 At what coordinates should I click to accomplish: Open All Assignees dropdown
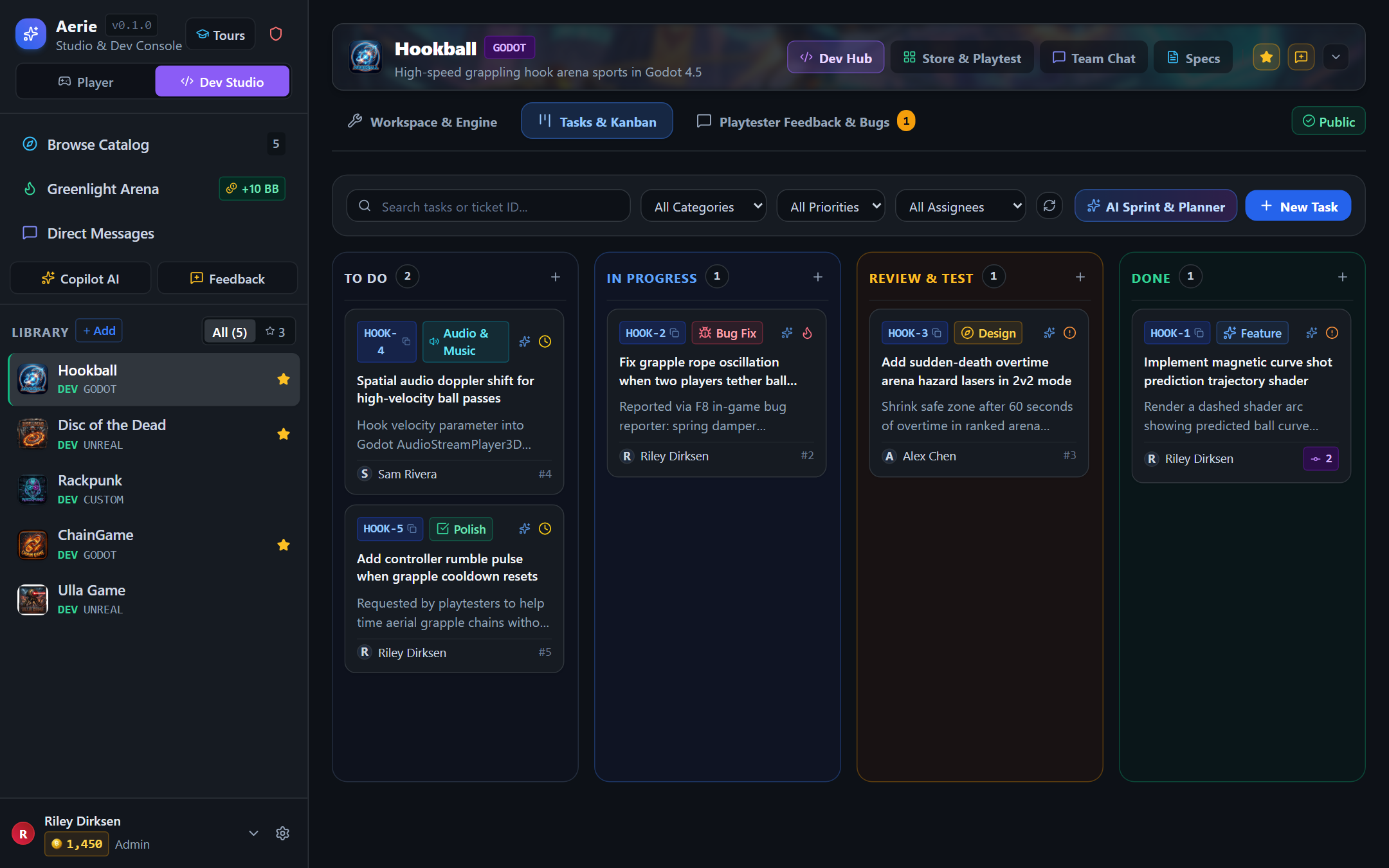(x=961, y=206)
